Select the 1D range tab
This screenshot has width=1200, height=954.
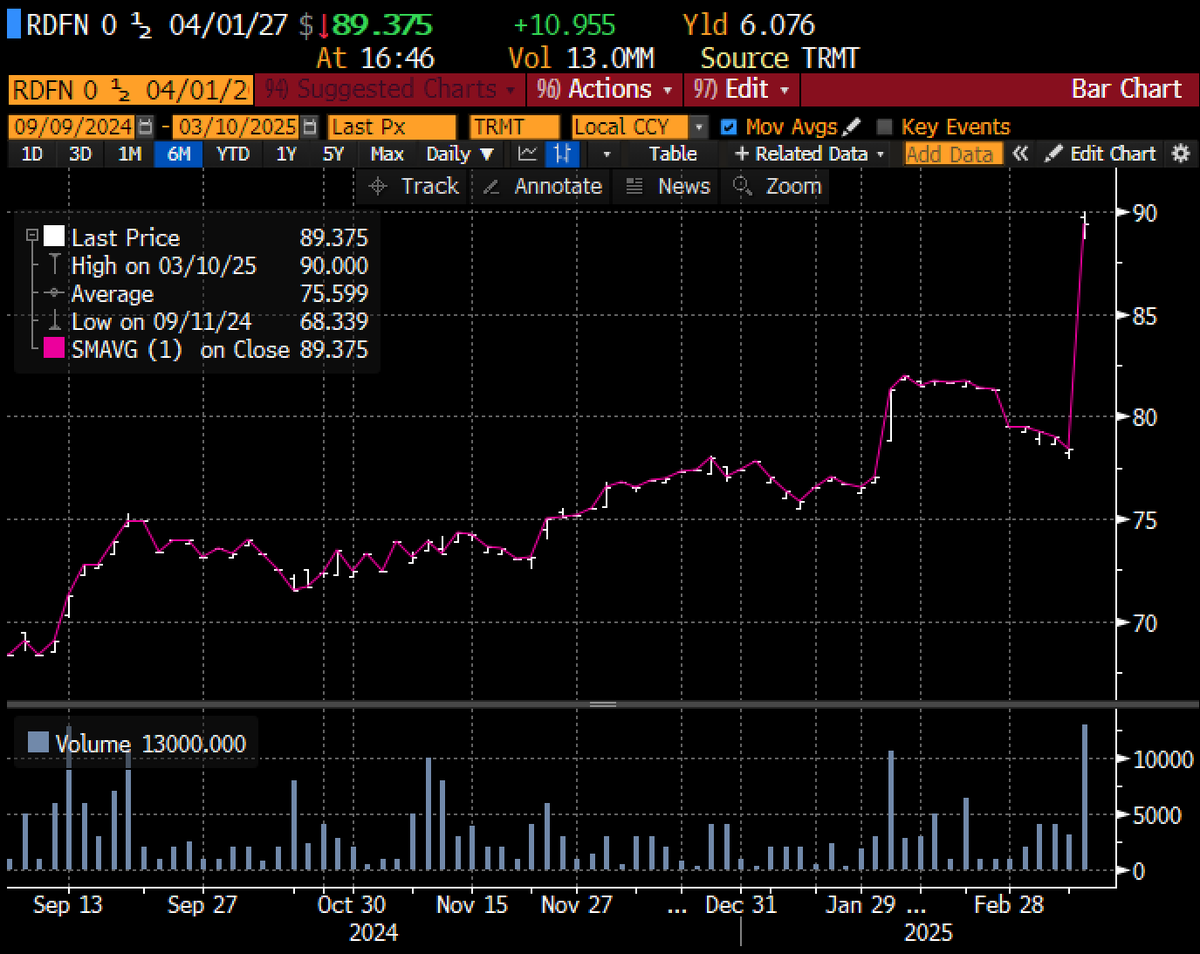pos(32,154)
